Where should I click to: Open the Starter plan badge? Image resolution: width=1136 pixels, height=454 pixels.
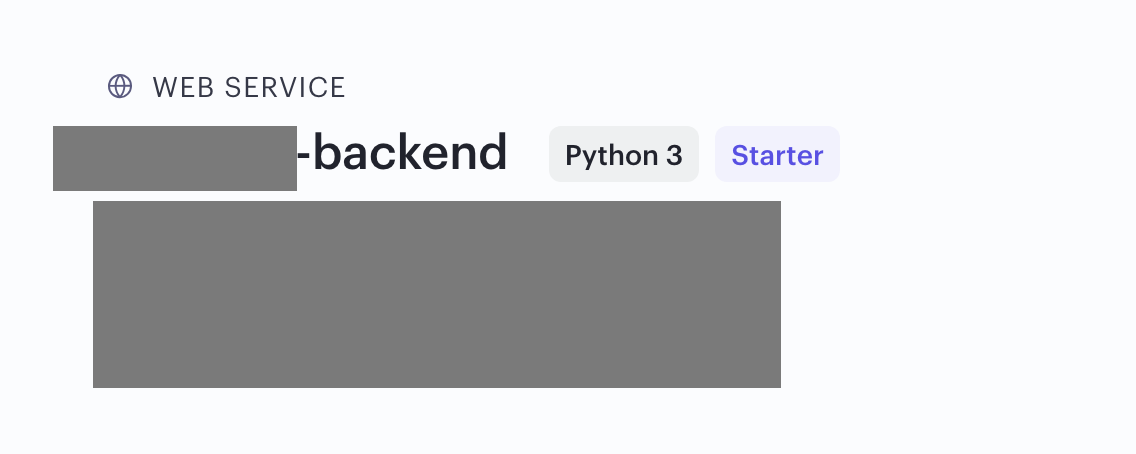point(777,154)
